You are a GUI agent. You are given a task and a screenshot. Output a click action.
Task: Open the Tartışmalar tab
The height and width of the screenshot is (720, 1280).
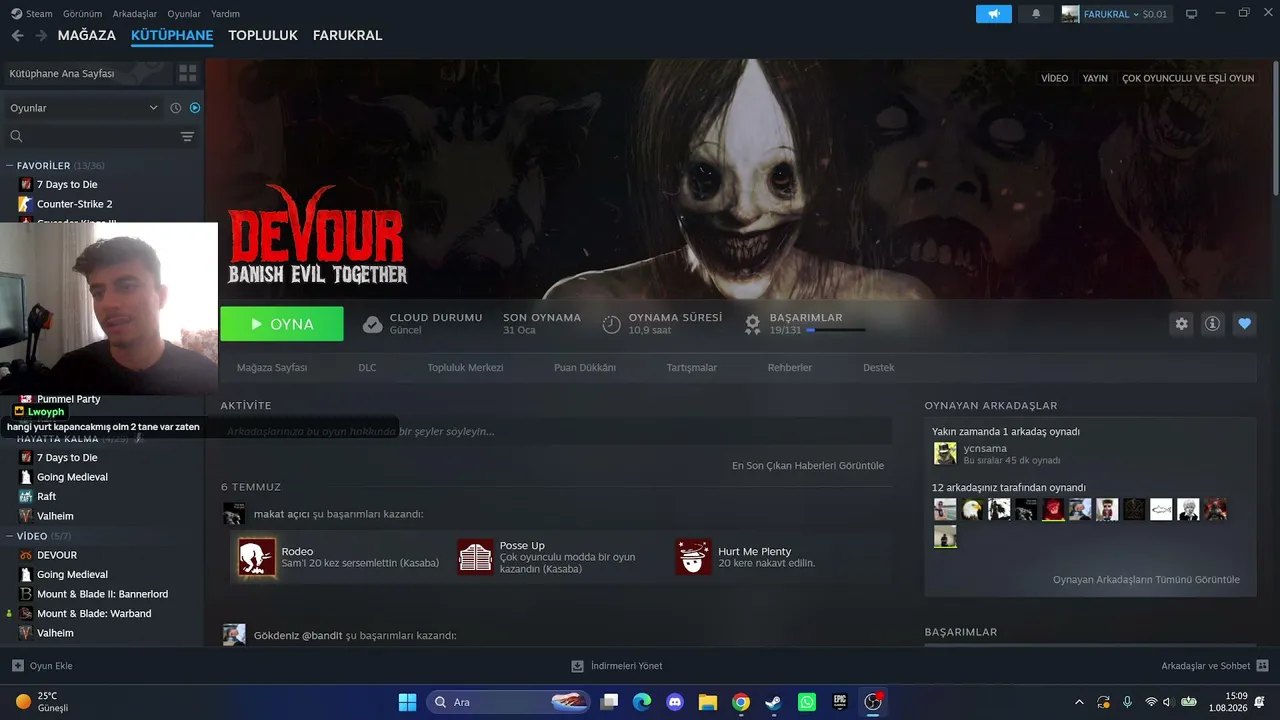point(692,367)
